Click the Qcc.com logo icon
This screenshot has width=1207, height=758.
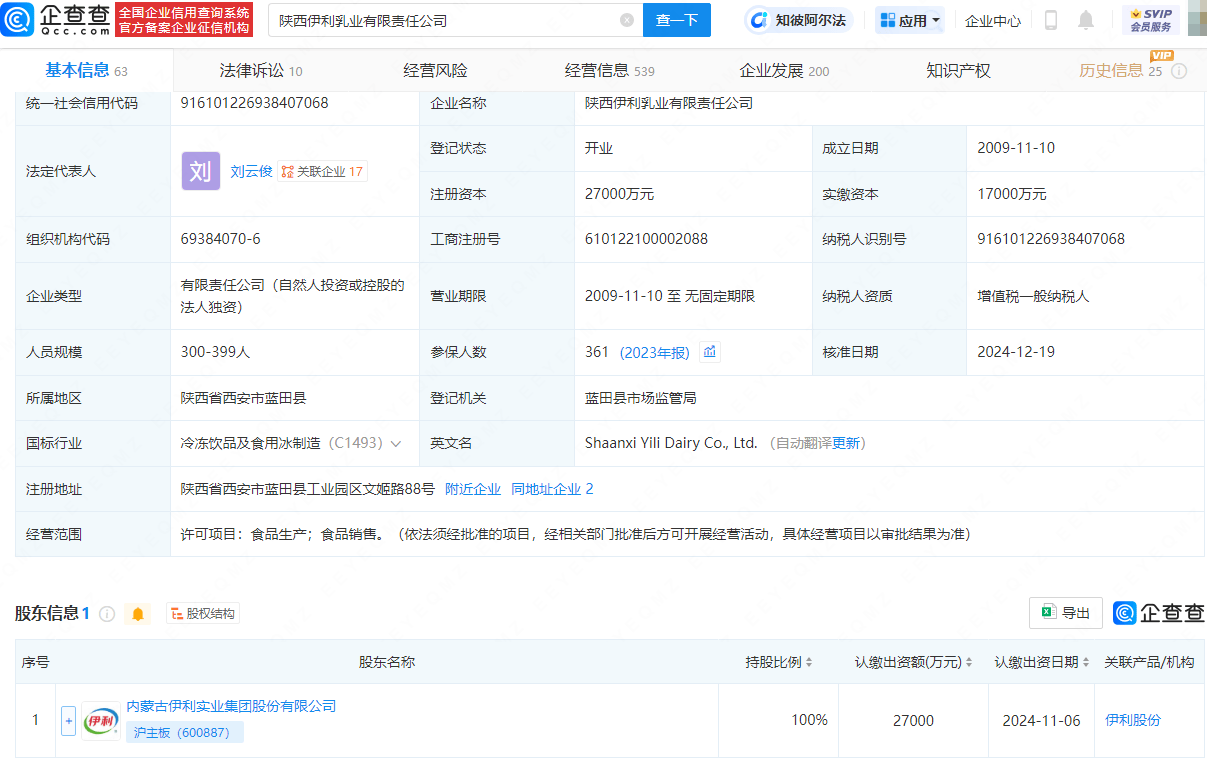pyautogui.click(x=19, y=19)
